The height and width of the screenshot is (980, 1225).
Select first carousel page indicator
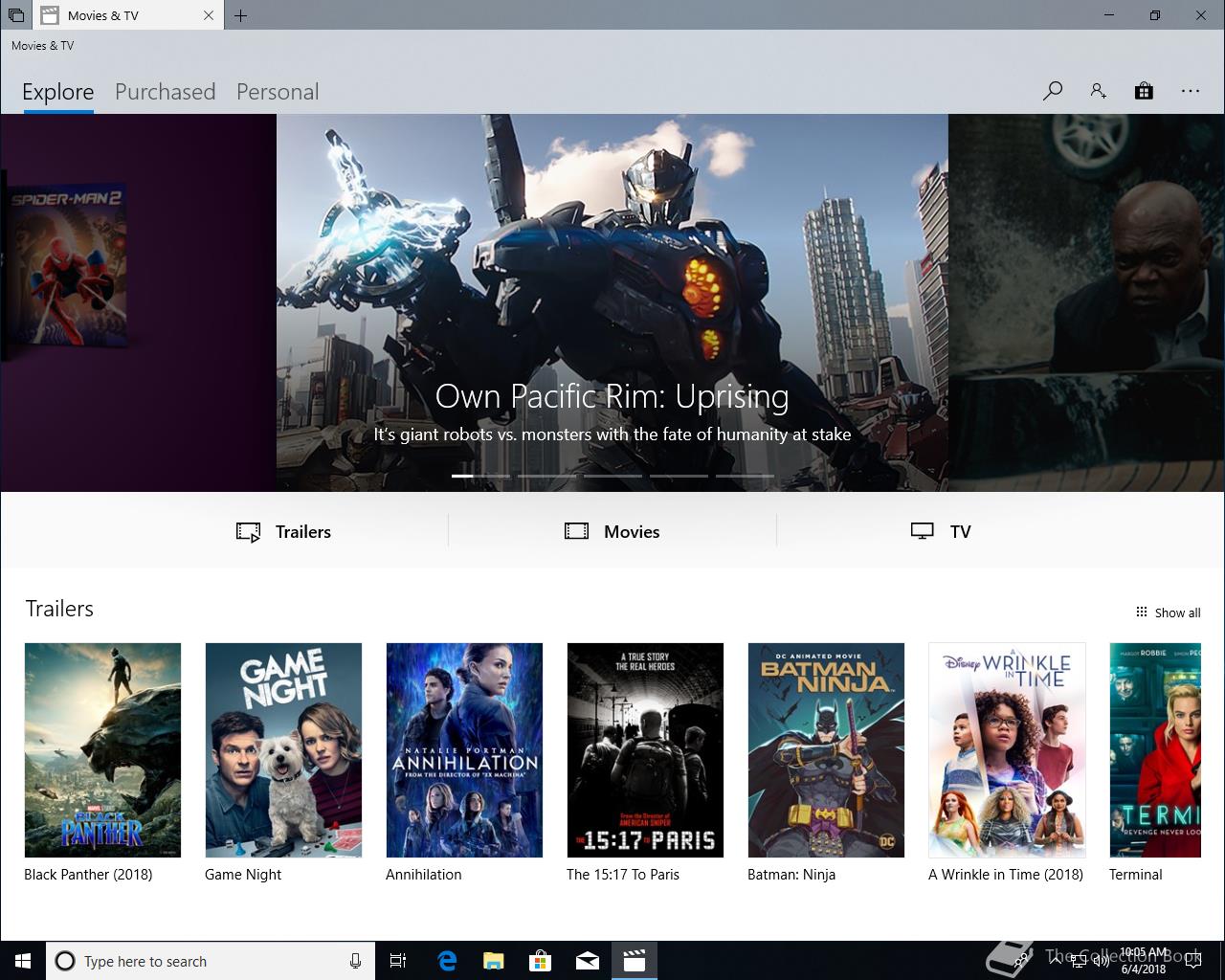coord(480,476)
